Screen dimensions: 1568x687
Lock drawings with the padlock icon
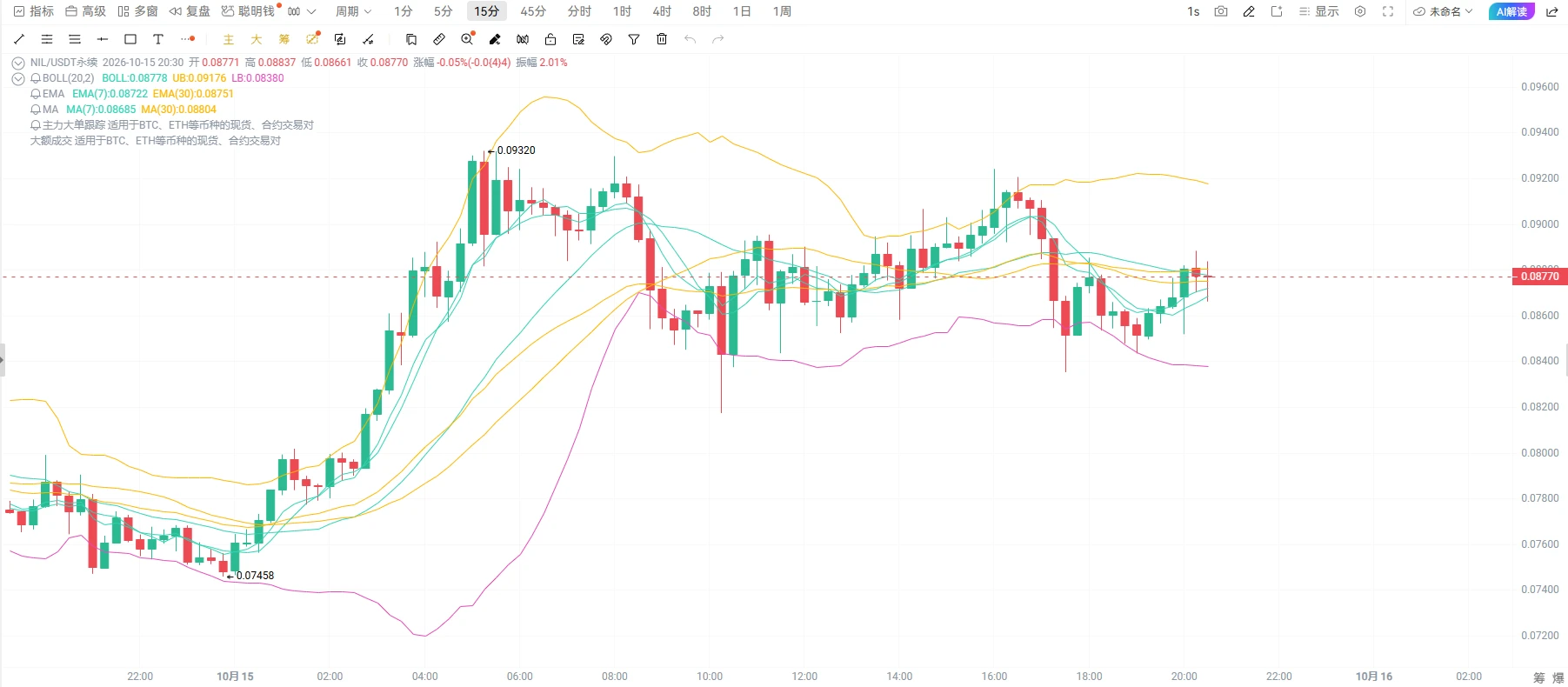click(x=550, y=39)
